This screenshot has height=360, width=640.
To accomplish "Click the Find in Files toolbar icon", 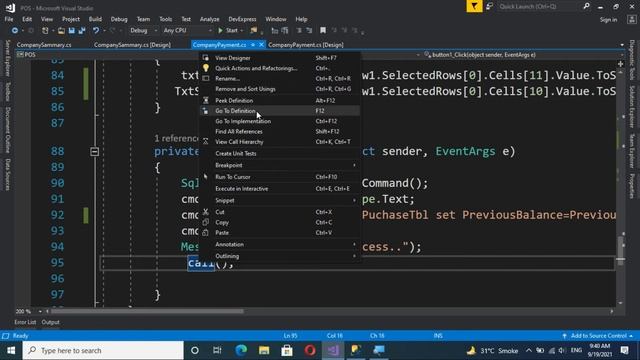I will [x=253, y=31].
